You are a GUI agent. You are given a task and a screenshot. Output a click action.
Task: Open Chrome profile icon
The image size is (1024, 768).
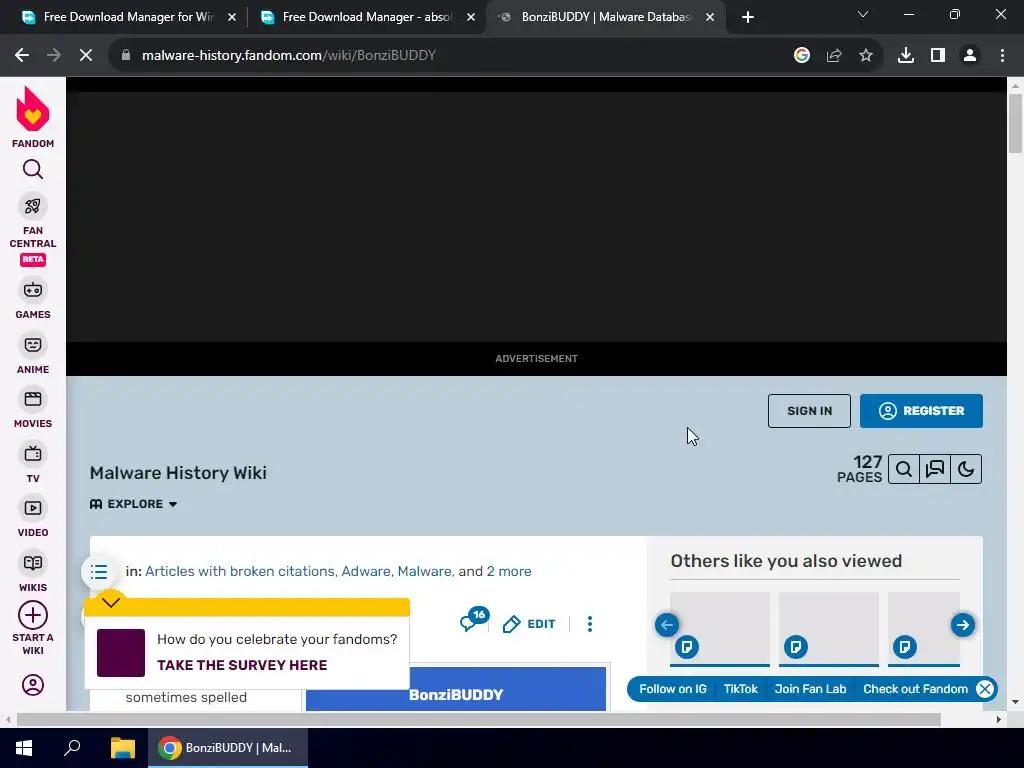coord(970,56)
